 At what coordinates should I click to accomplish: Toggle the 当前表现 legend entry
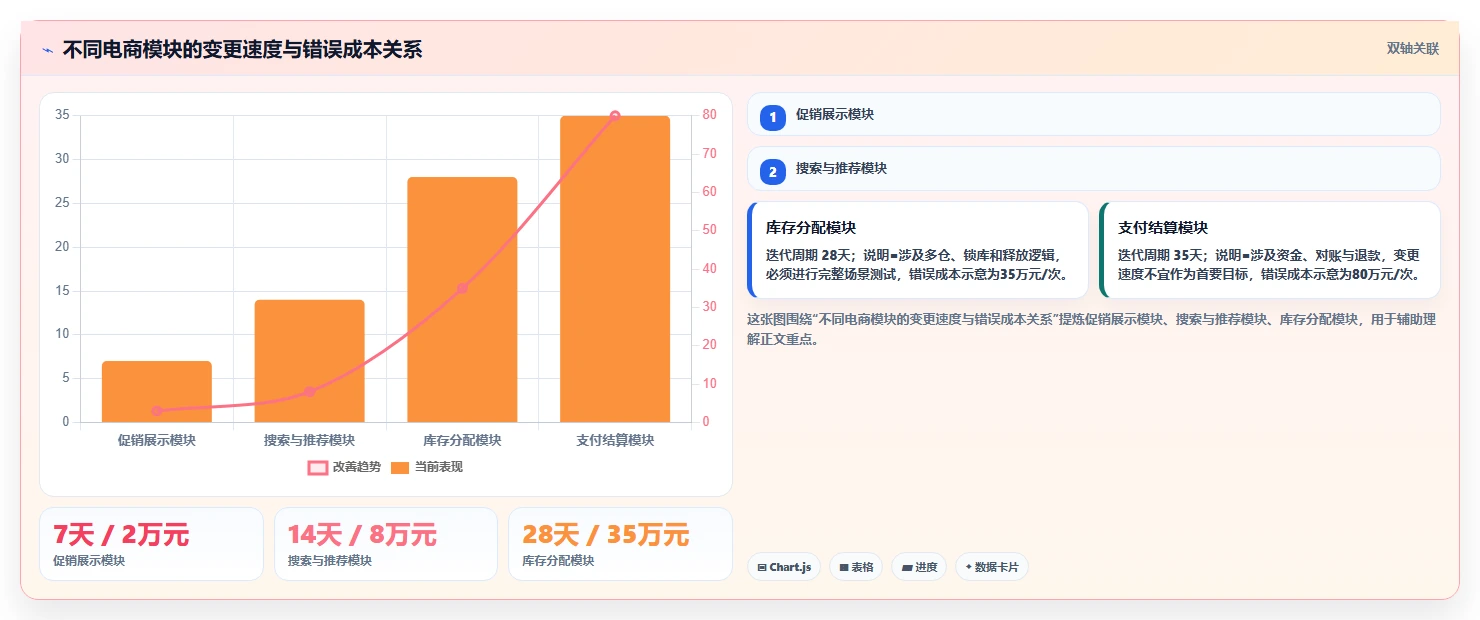point(427,467)
